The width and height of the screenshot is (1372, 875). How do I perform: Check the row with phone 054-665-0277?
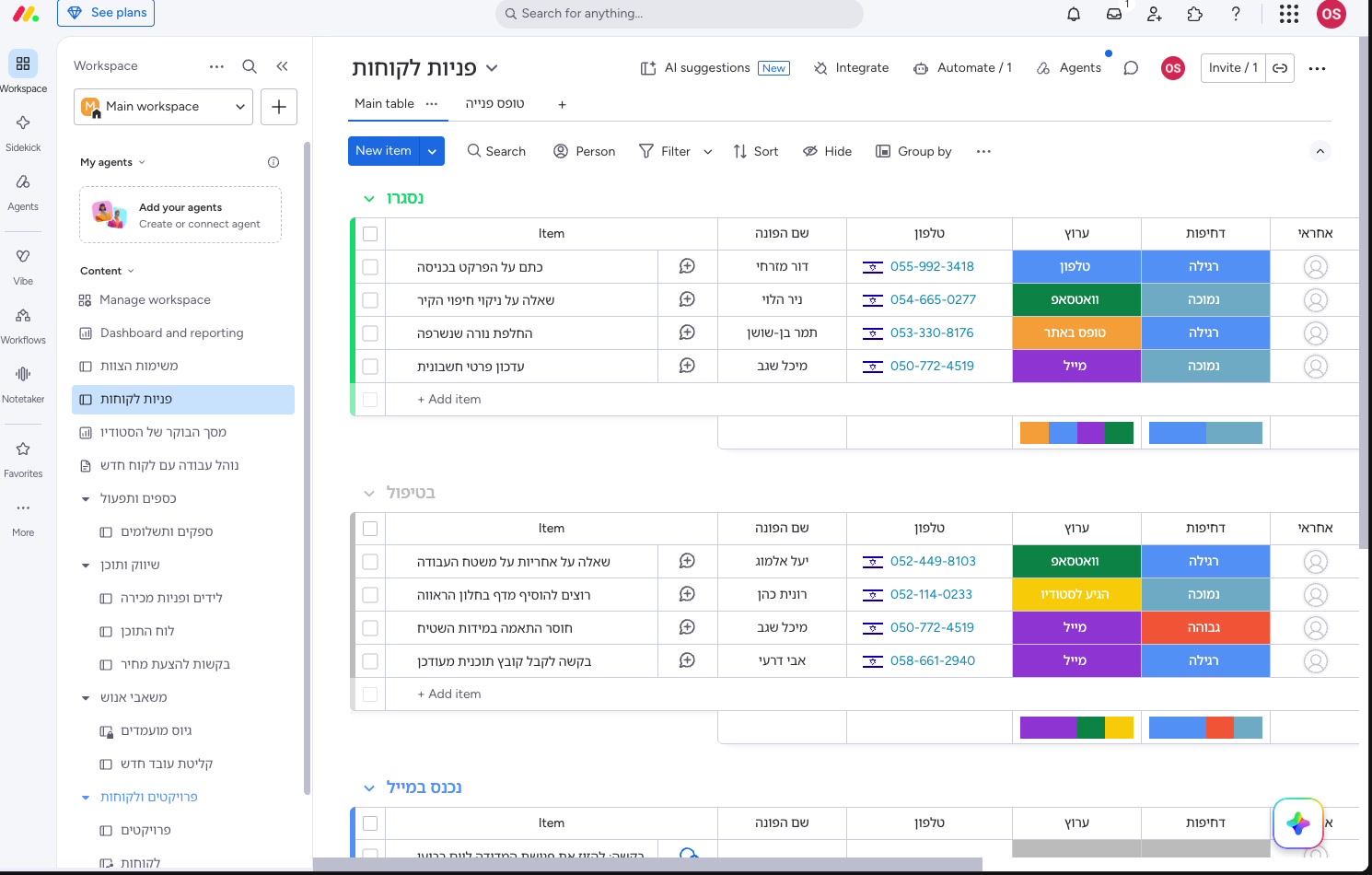[370, 300]
